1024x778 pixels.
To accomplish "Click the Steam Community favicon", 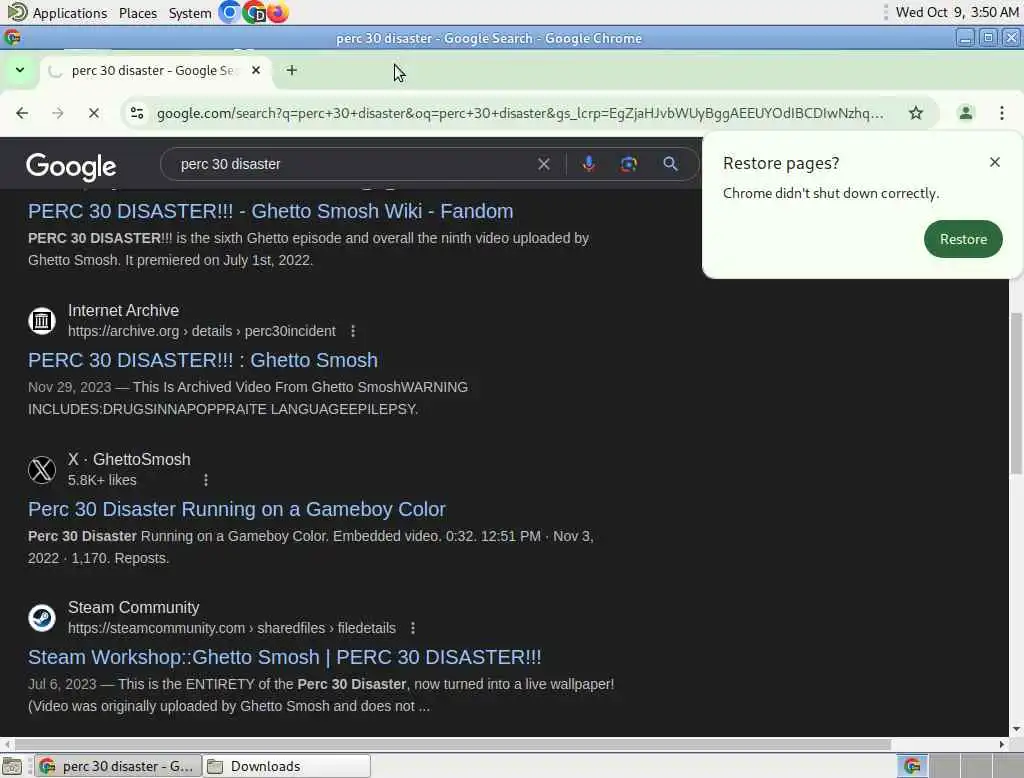I will pos(42,618).
